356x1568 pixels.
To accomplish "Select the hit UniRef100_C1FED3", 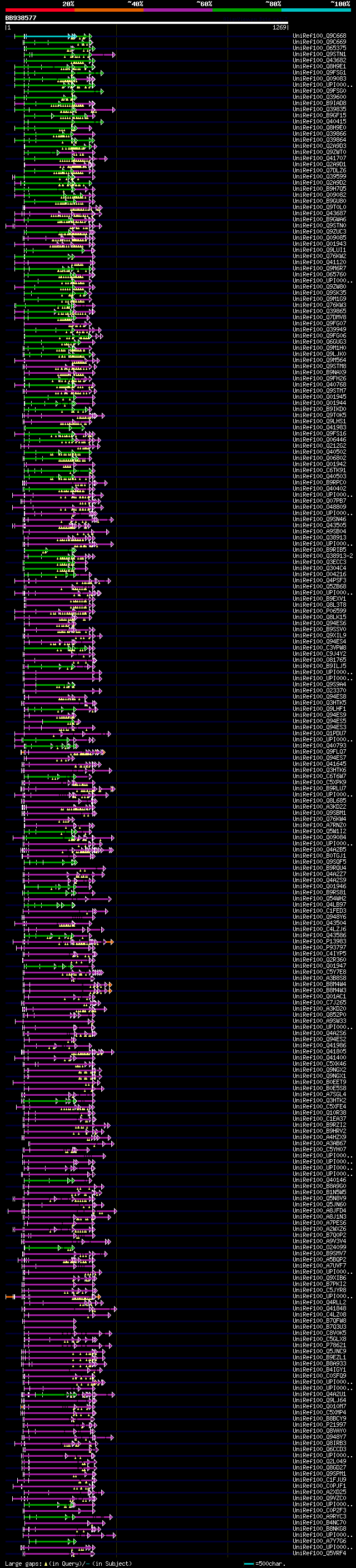I will tap(319, 911).
